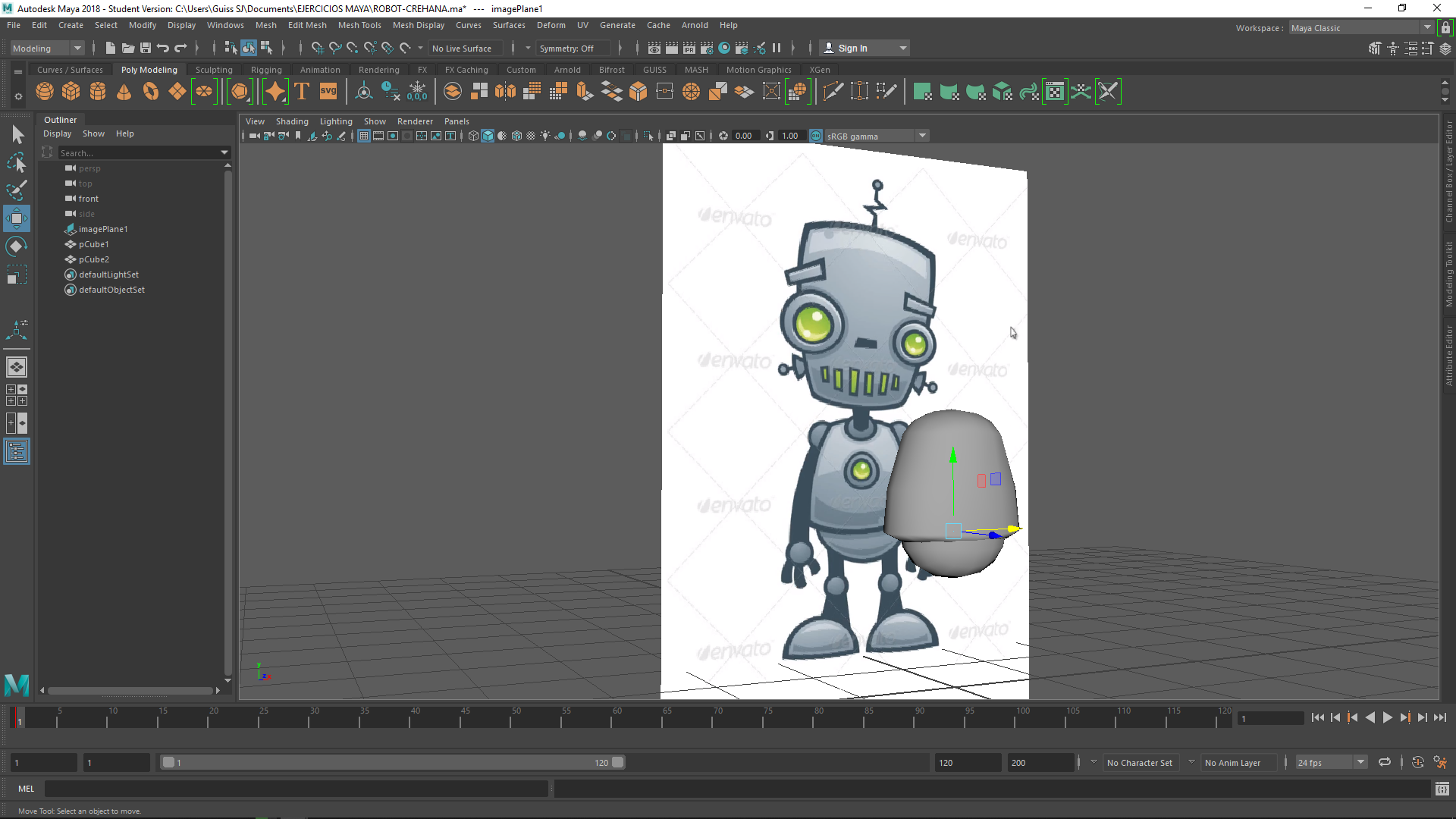This screenshot has height=819, width=1456.
Task: Create a polygon sphere from the shelf
Action: coord(45,92)
